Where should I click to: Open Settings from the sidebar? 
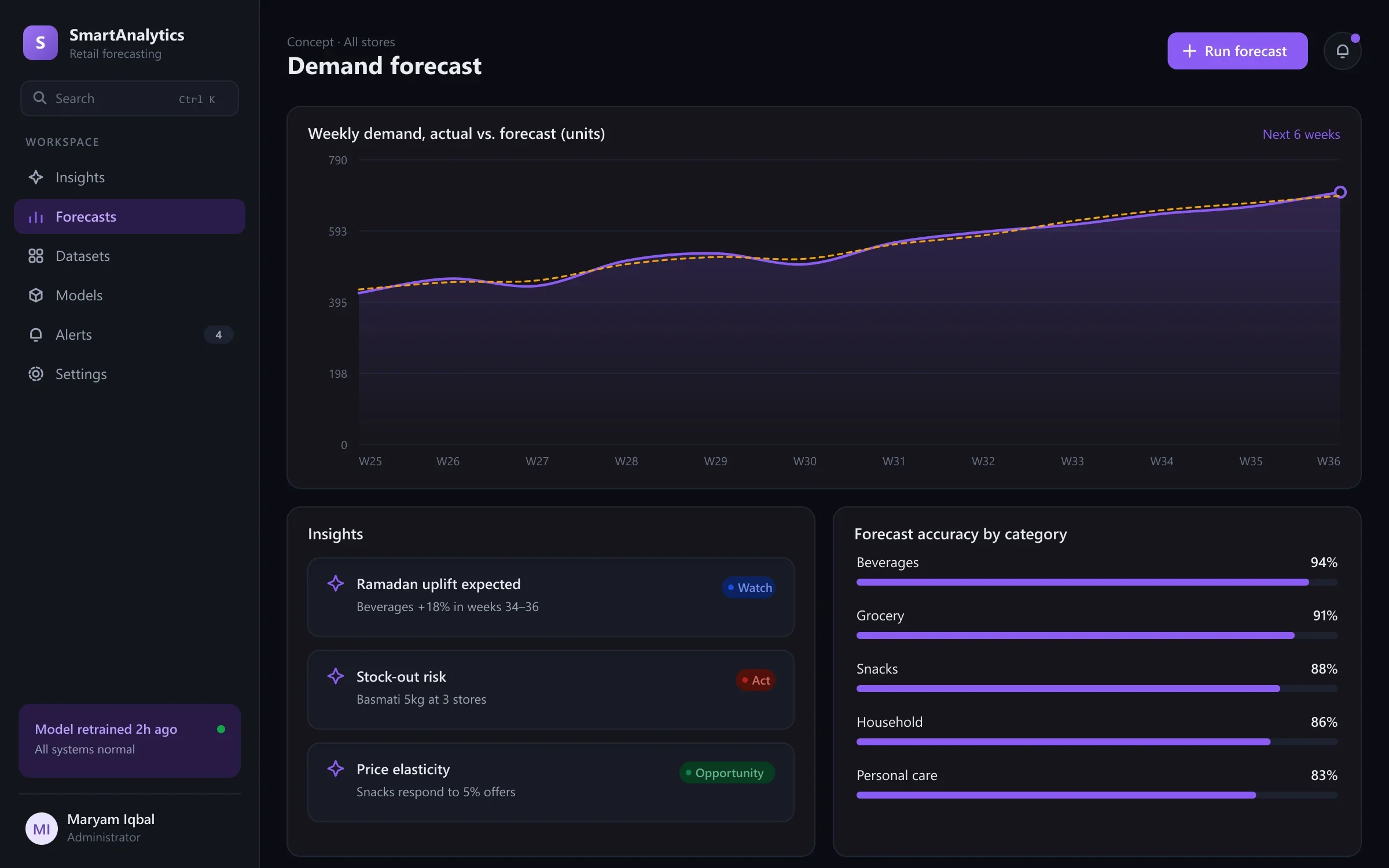[130, 374]
